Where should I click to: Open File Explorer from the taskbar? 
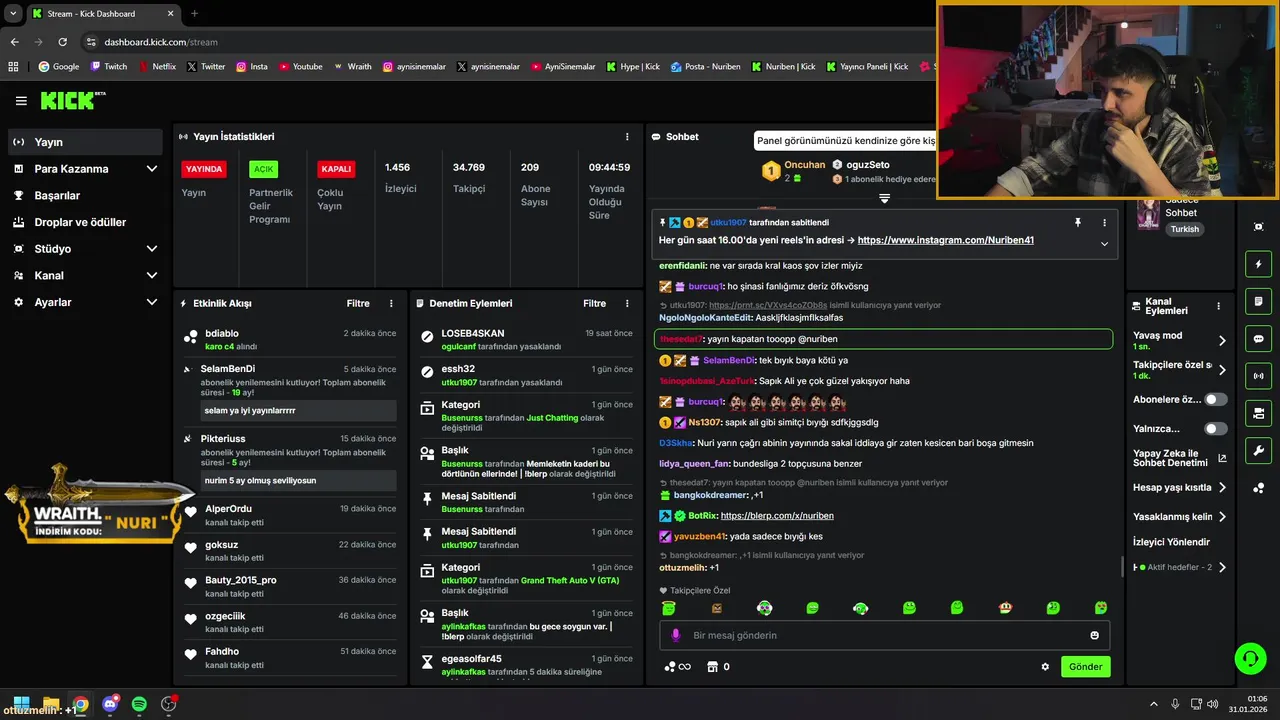coord(50,705)
